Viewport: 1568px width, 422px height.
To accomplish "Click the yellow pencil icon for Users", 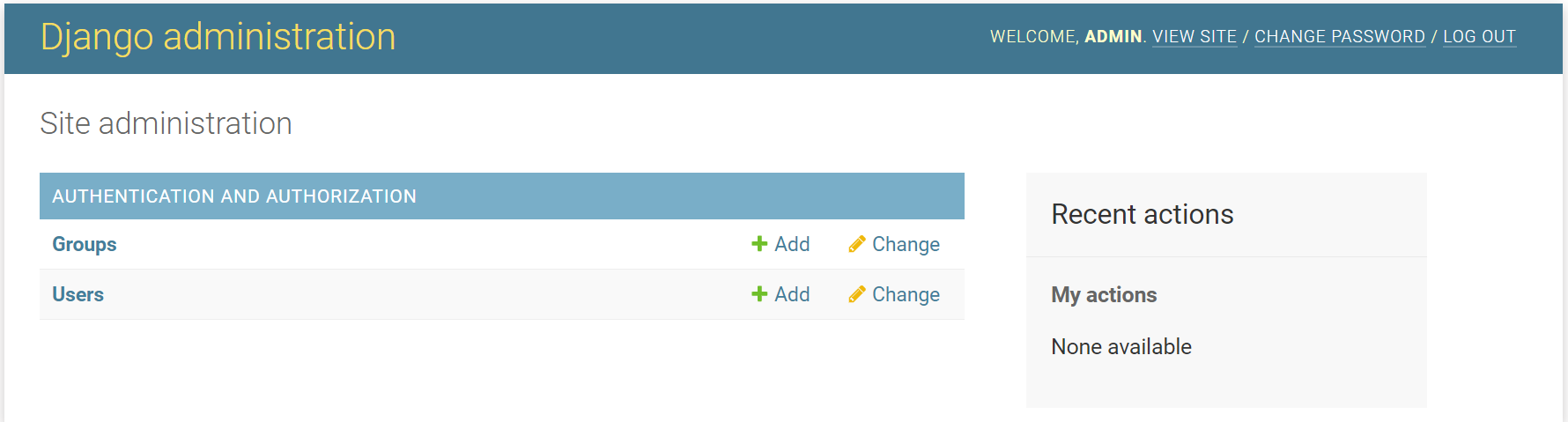I will tap(856, 294).
